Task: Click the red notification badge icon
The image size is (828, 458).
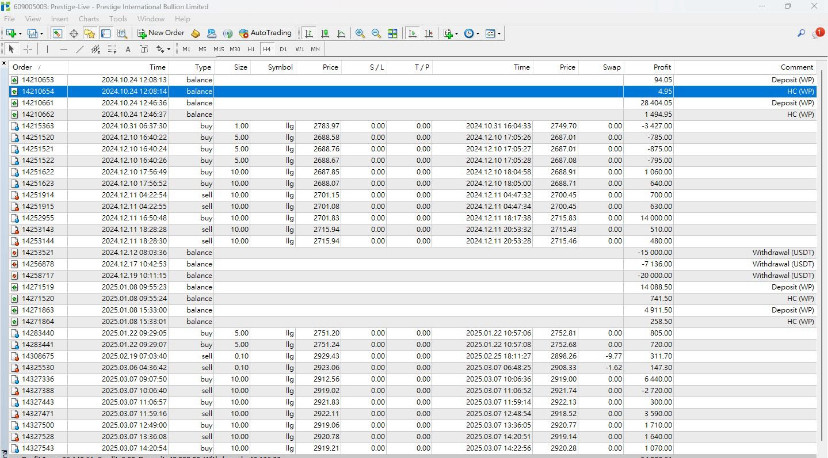Action: click(x=820, y=32)
